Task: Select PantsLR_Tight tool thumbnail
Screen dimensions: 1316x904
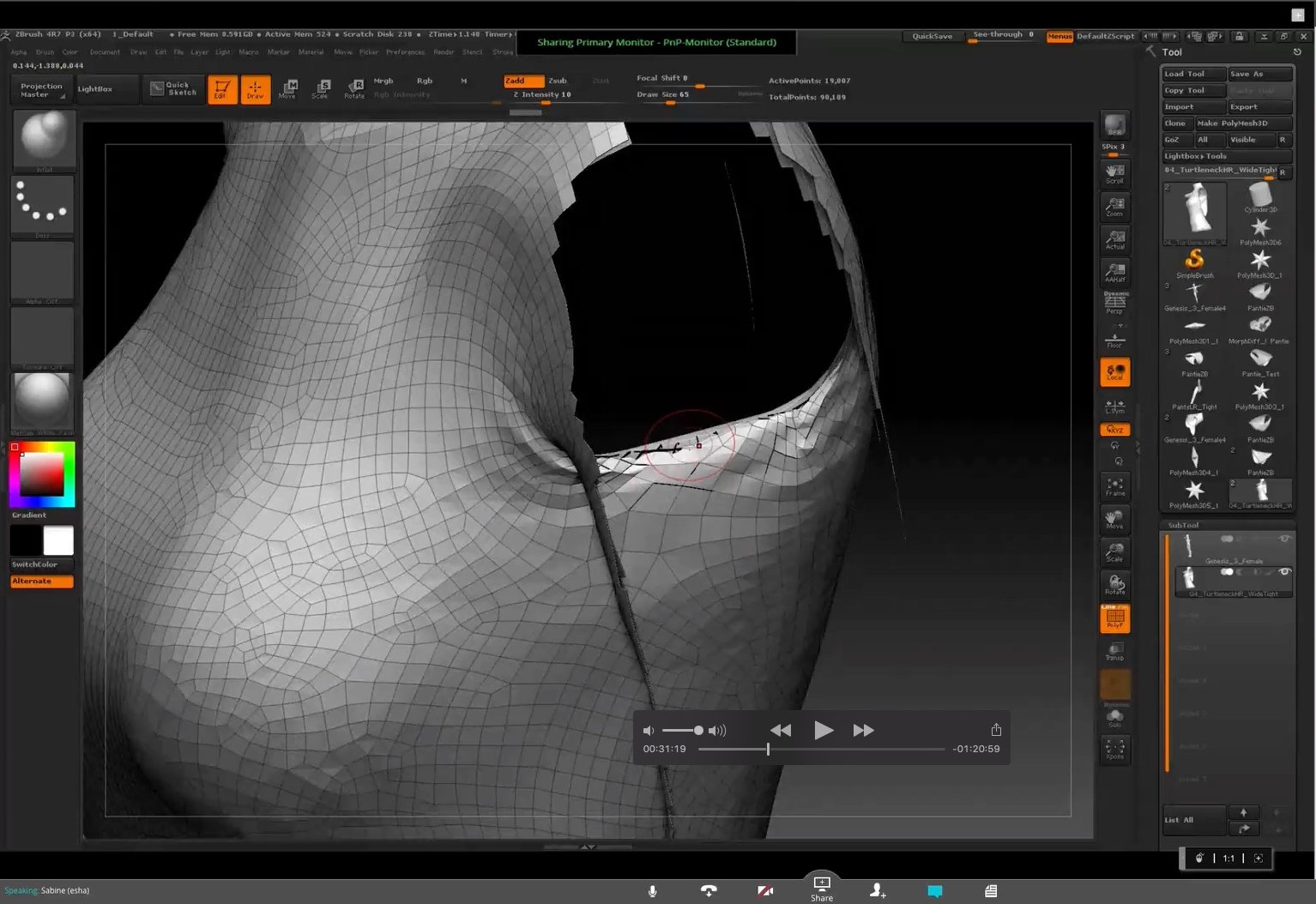Action: click(1194, 395)
